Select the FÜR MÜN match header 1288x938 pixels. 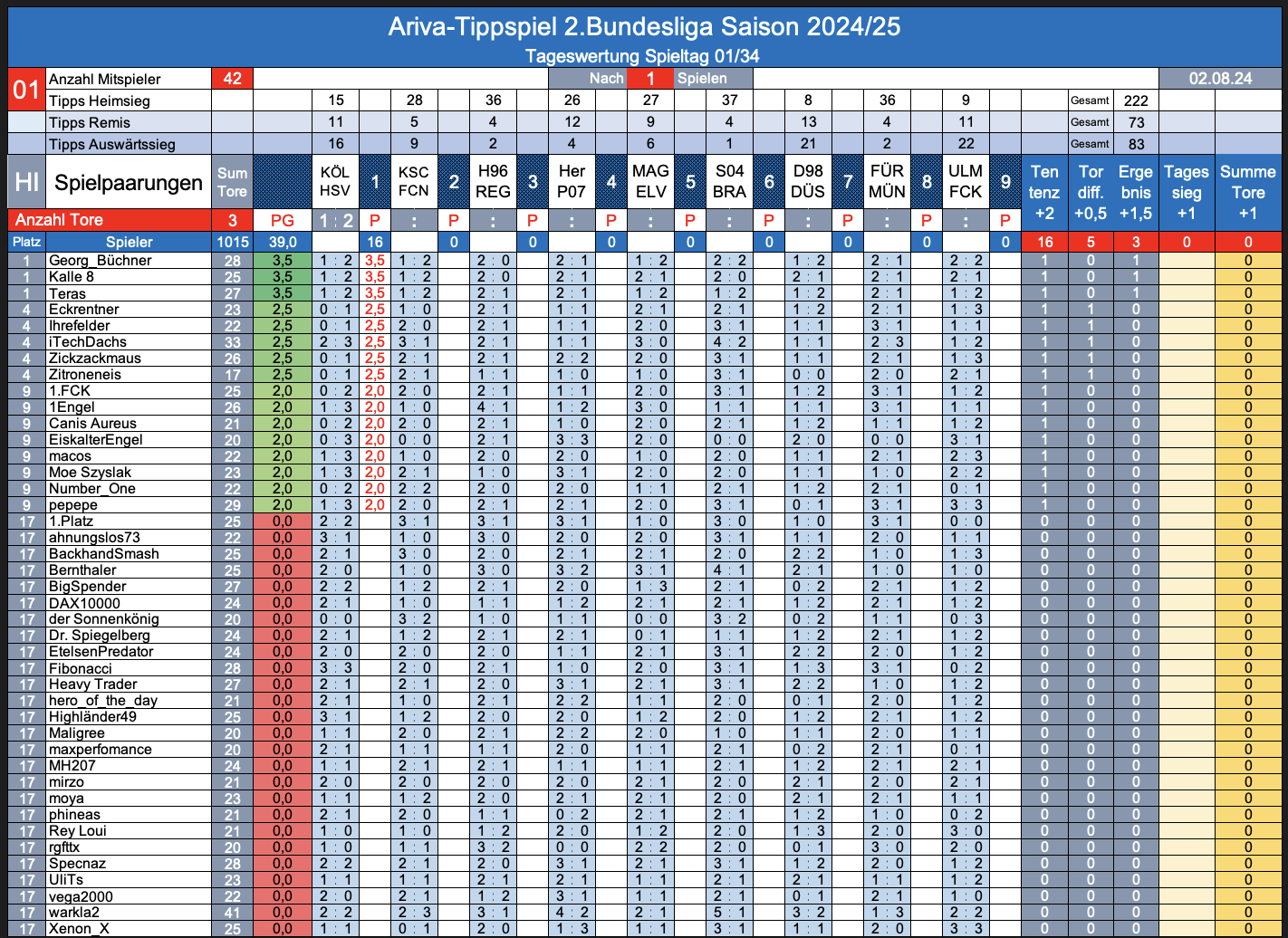pyautogui.click(x=887, y=182)
